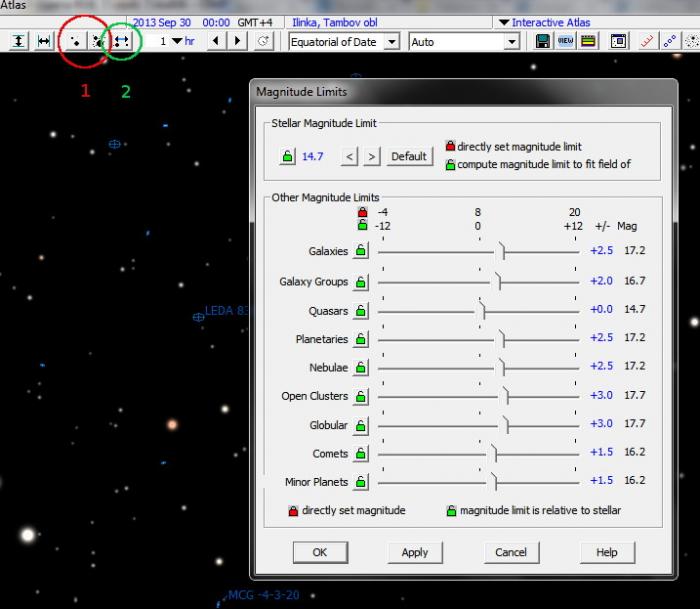700x609 pixels.
Task: Click the Galaxies magnitude slider handle
Action: pyautogui.click(x=502, y=251)
